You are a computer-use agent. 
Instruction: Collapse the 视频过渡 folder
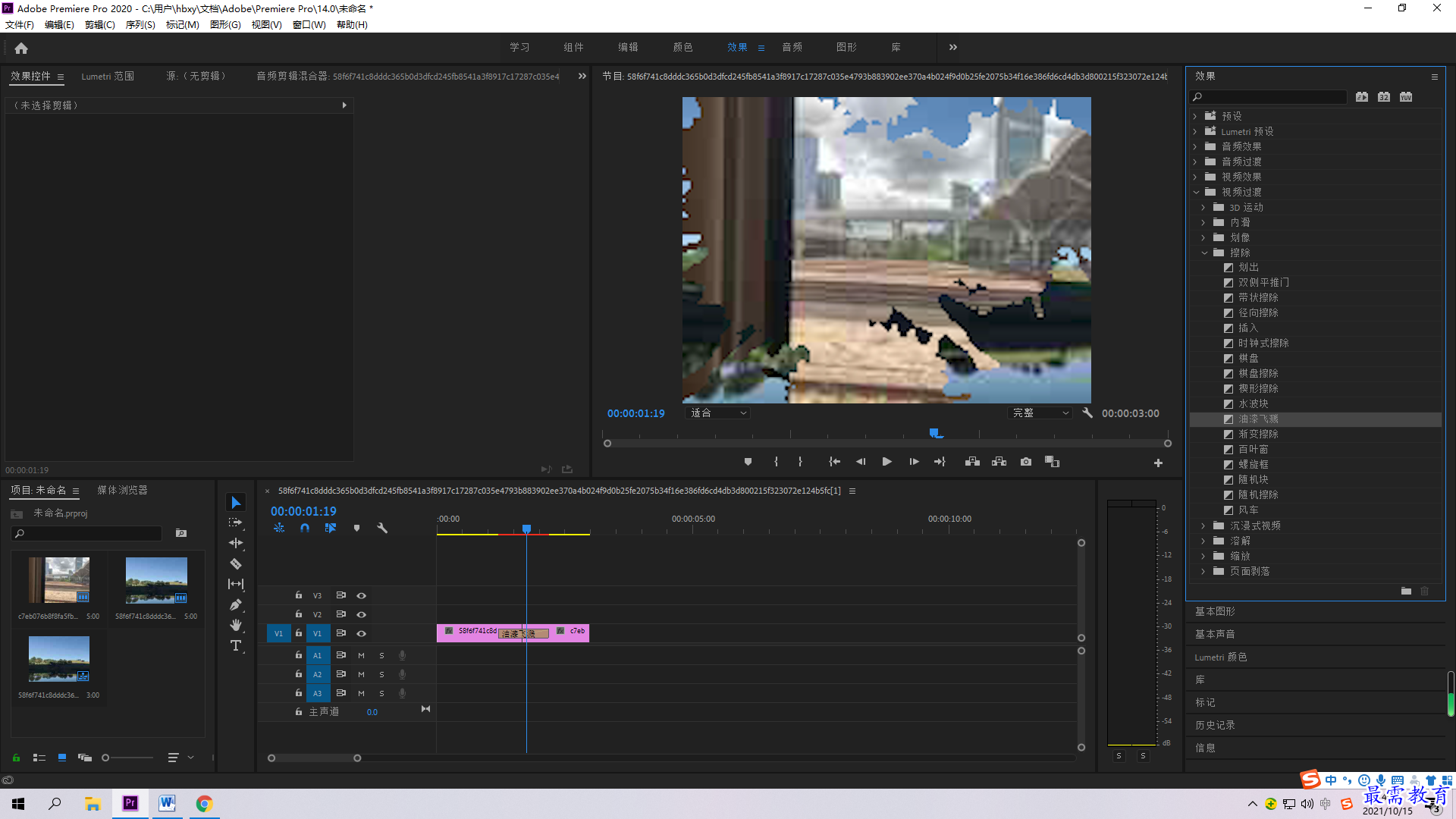tap(1196, 192)
